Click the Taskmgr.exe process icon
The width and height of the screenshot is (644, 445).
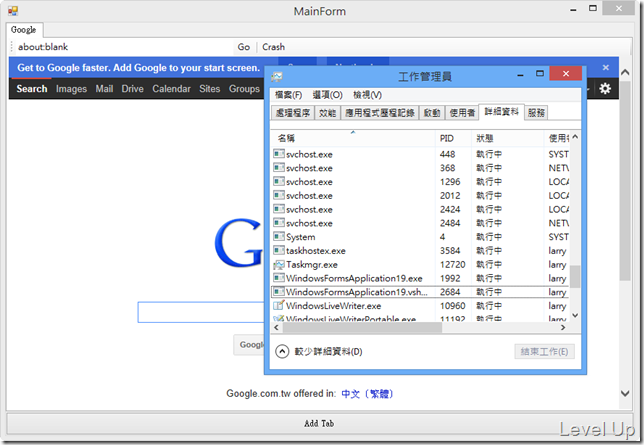point(279,265)
